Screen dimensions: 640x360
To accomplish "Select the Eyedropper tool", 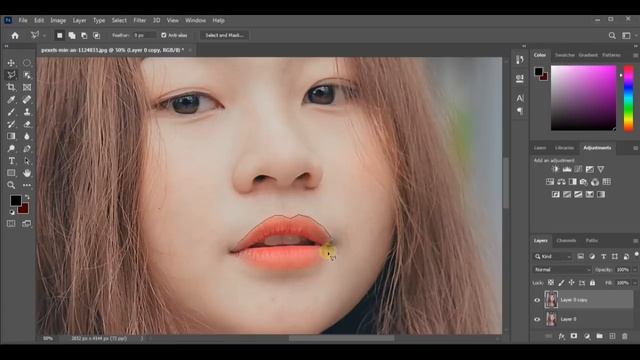I will (11, 99).
